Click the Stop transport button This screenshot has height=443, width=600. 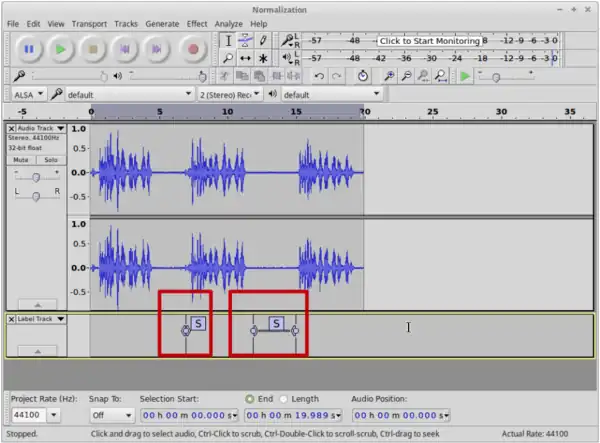tap(93, 48)
